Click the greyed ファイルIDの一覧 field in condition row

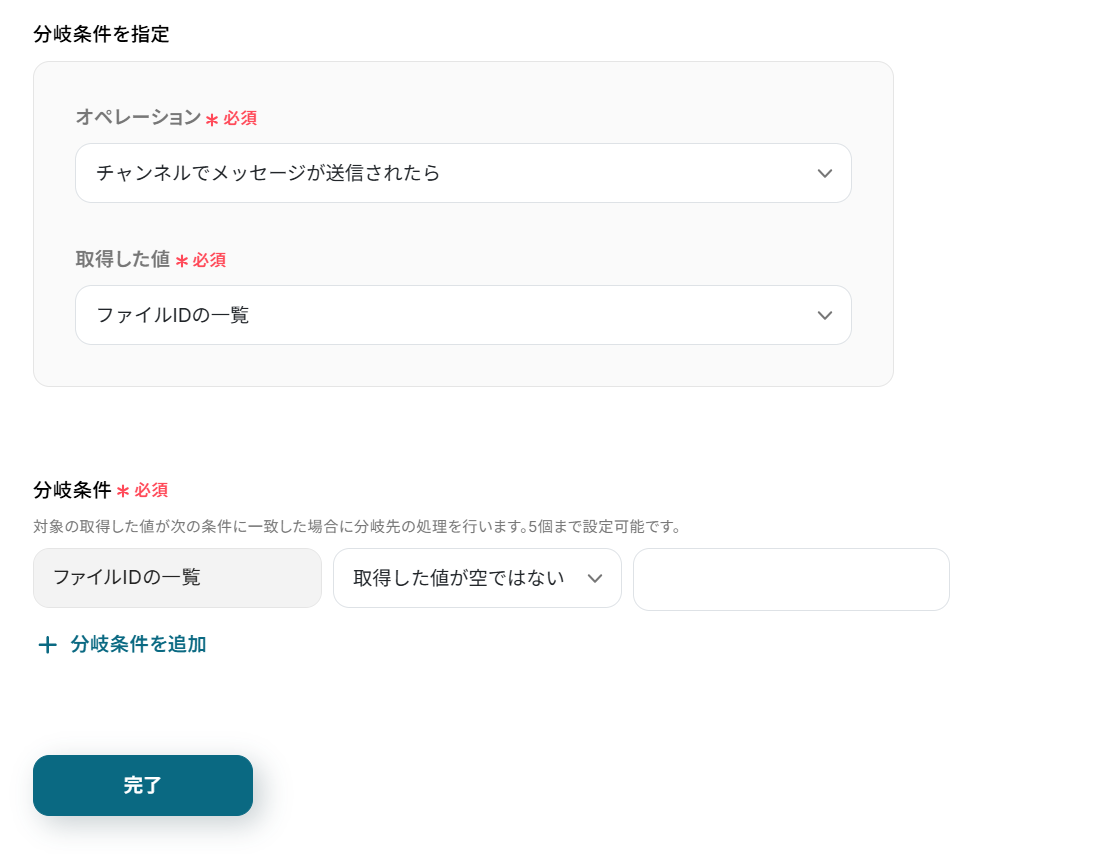point(177,578)
